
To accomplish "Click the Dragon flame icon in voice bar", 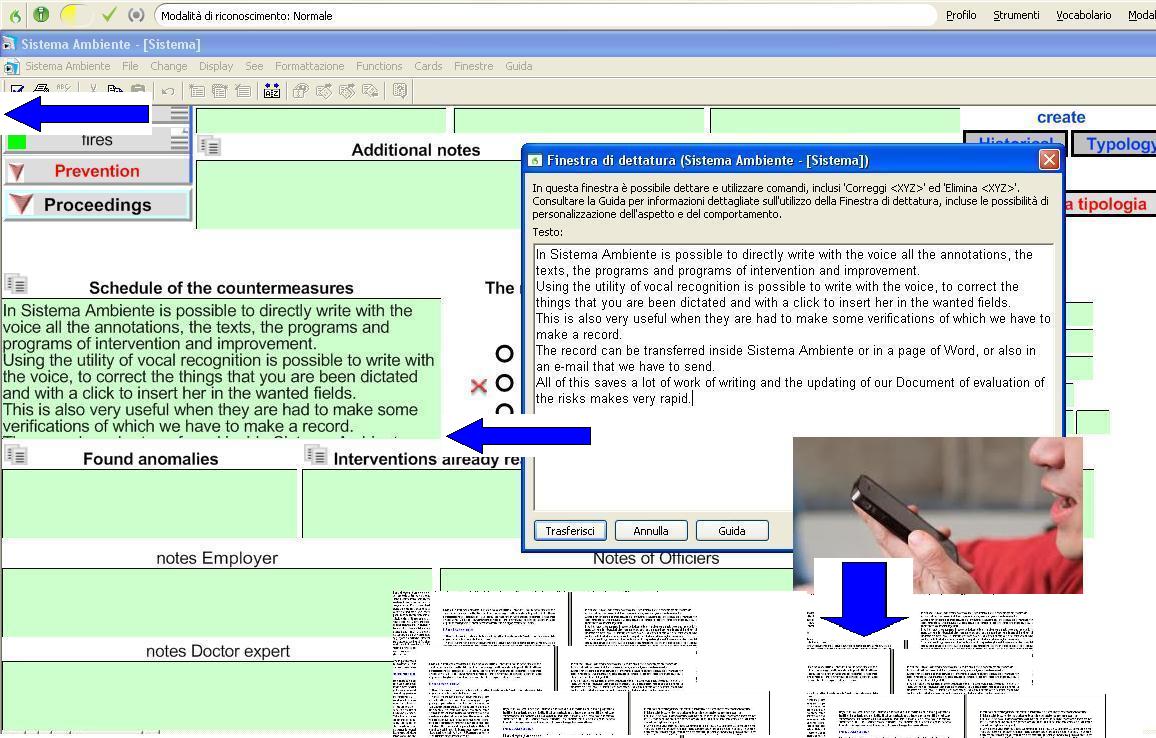I will click(x=15, y=15).
